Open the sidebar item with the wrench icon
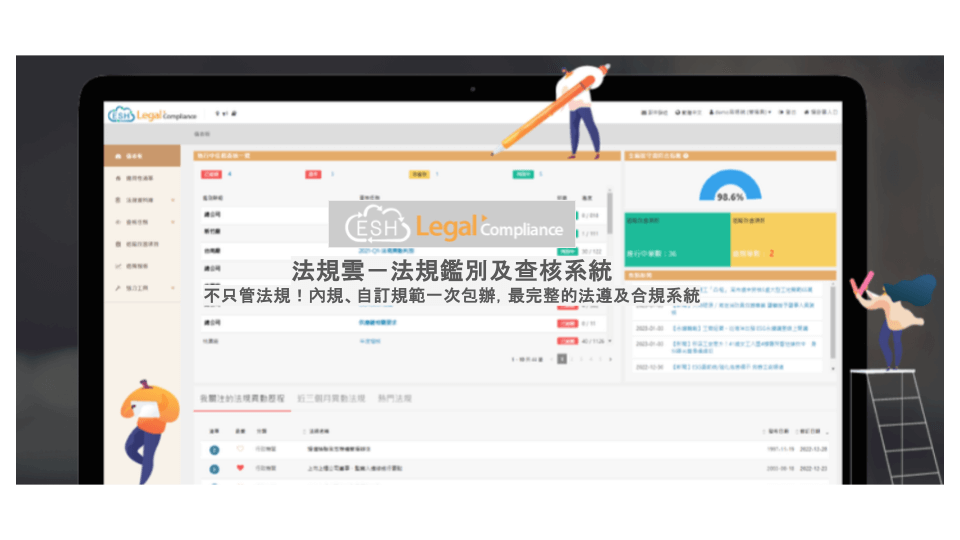The image size is (960, 540). (142, 288)
